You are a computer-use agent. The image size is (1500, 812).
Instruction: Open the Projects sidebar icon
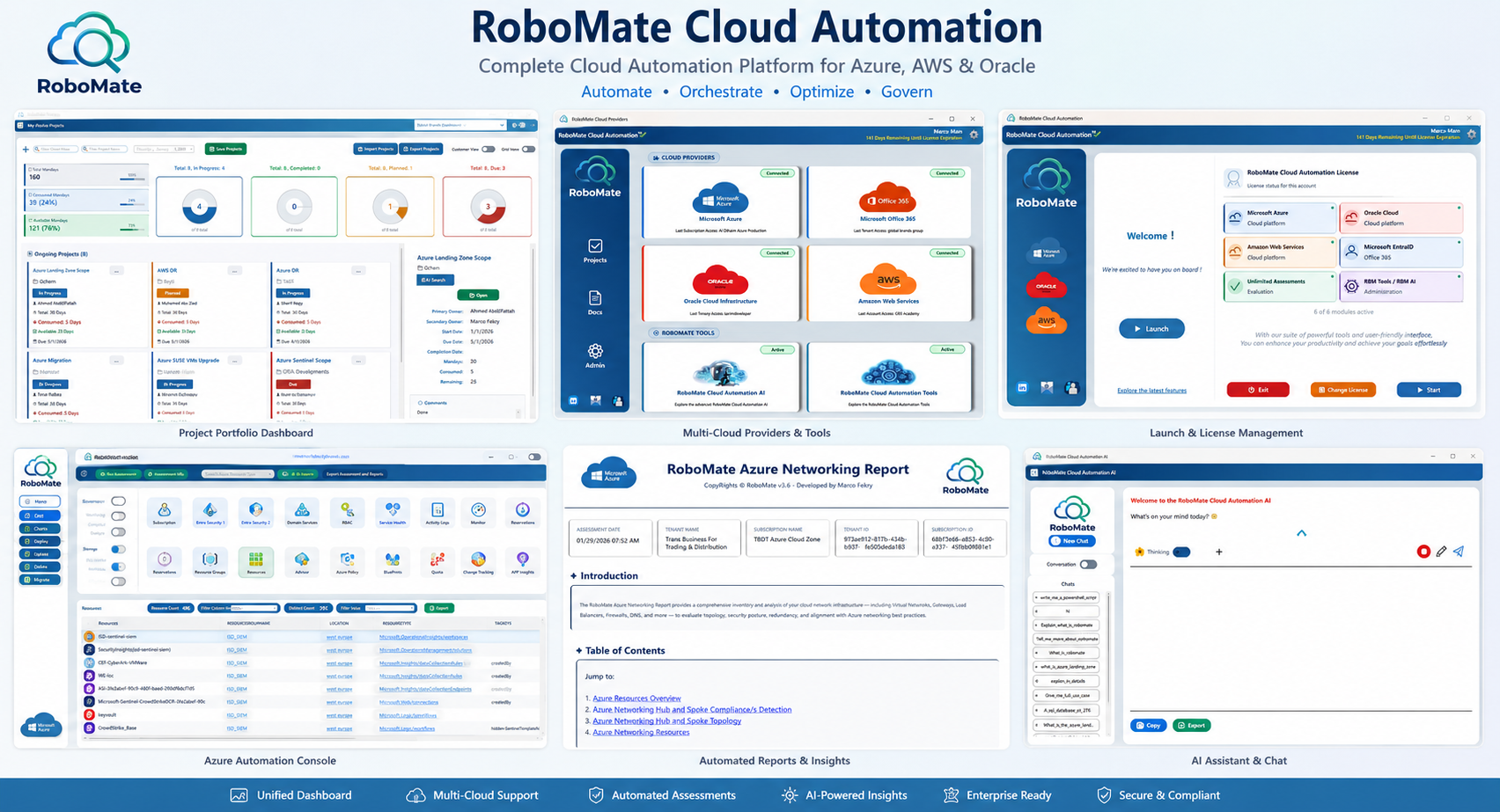[x=595, y=251]
